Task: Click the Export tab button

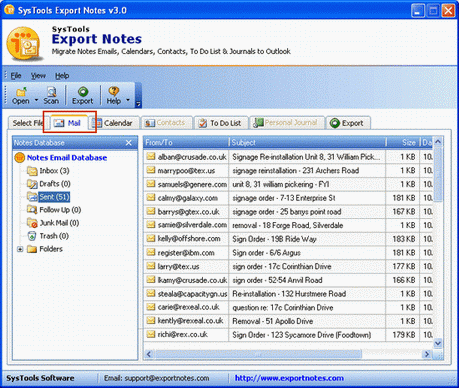Action: click(347, 123)
